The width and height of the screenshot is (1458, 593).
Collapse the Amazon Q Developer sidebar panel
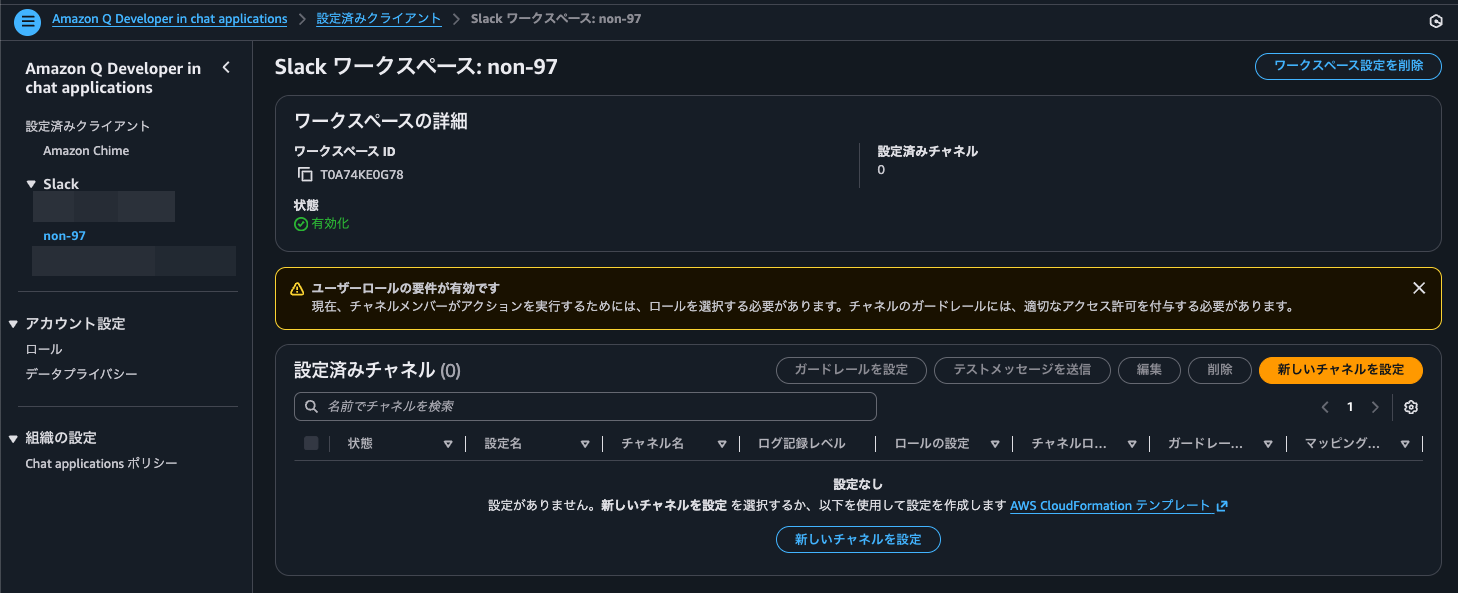(x=226, y=66)
